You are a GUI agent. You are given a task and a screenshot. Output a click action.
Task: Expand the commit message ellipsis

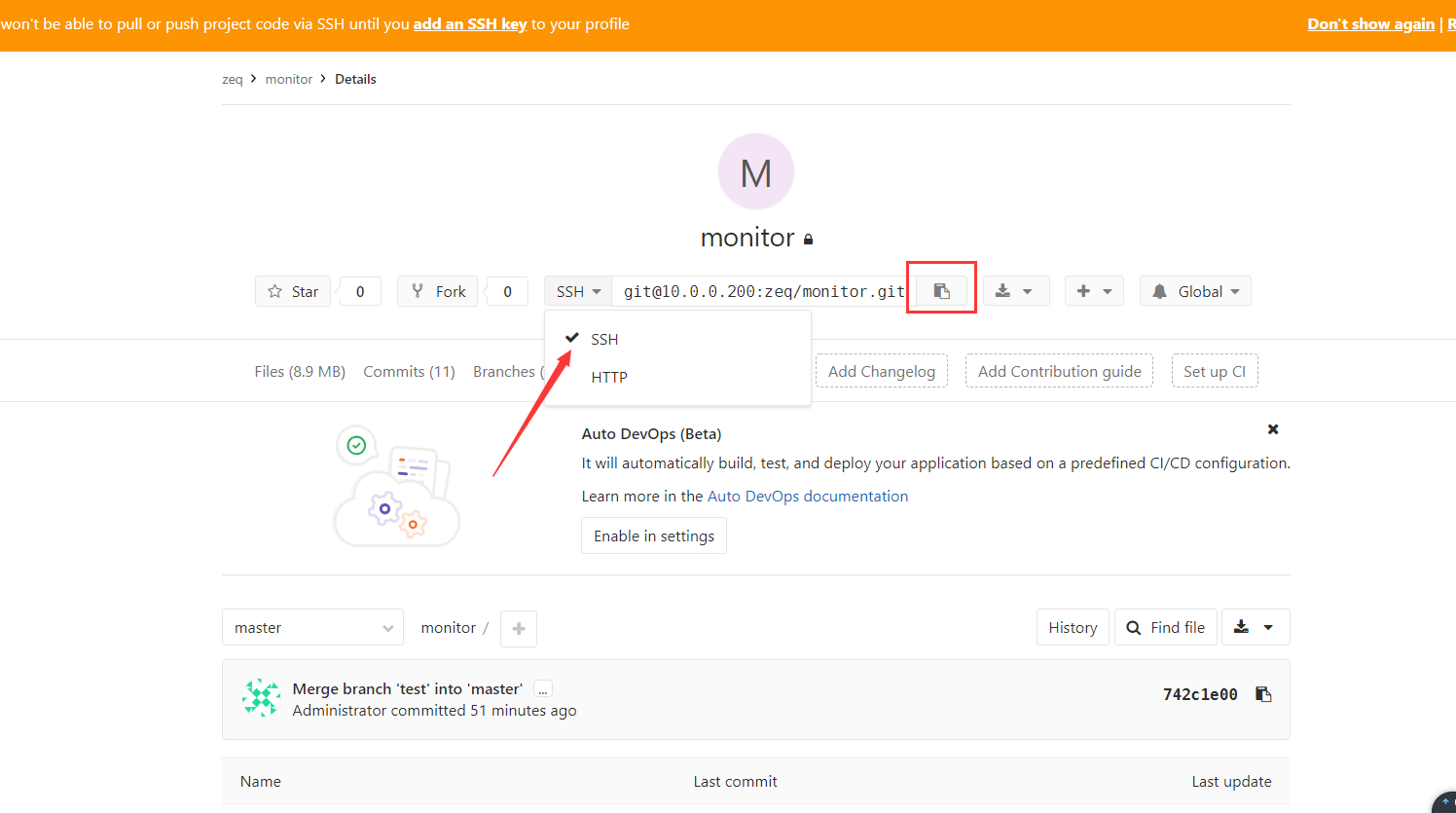543,689
